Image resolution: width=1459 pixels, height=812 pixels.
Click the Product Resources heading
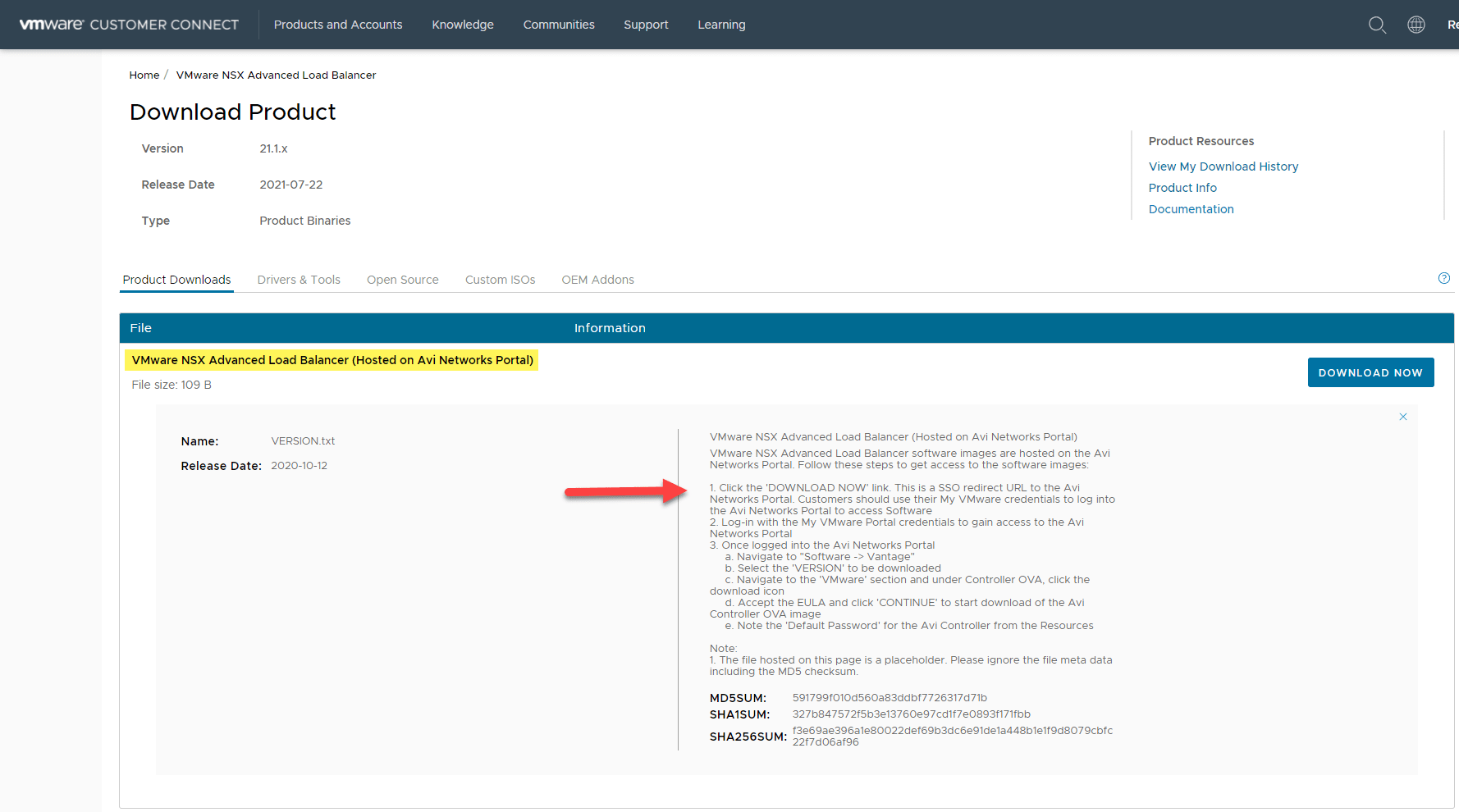(x=1201, y=141)
